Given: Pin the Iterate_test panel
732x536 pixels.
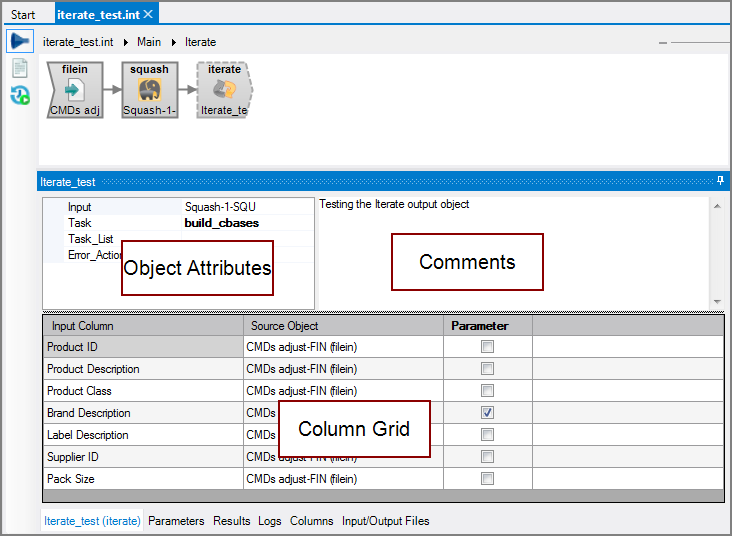Looking at the screenshot, I should tap(720, 181).
